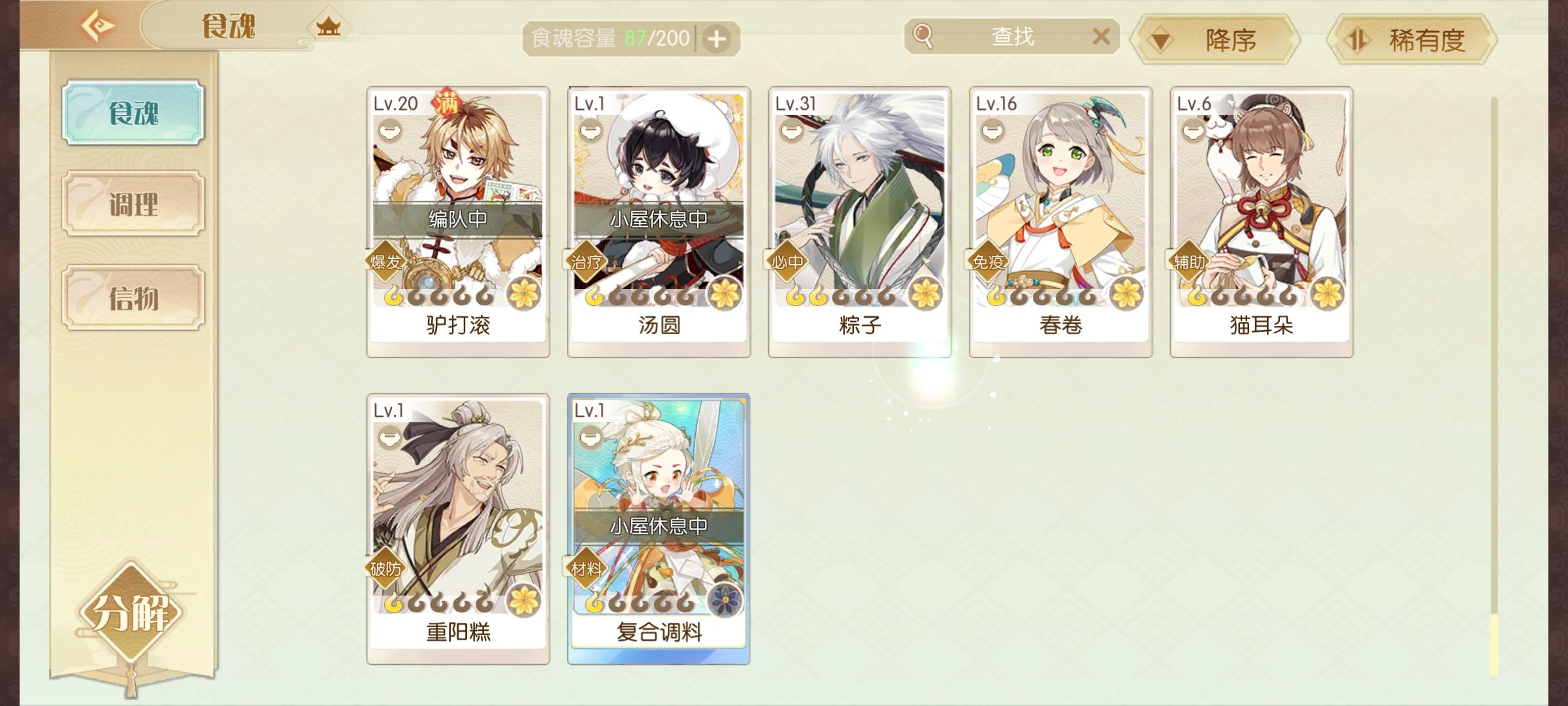Toggle the bowl marker on 春卷 card

pyautogui.click(x=992, y=131)
